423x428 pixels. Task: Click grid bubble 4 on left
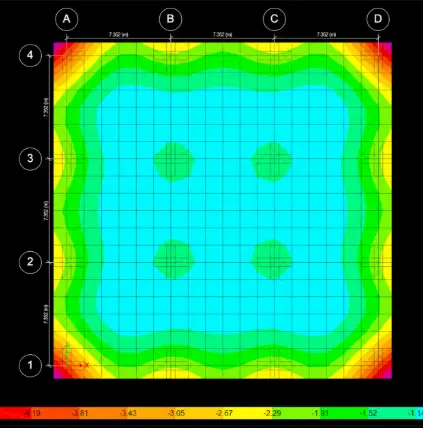[x=30, y=55]
